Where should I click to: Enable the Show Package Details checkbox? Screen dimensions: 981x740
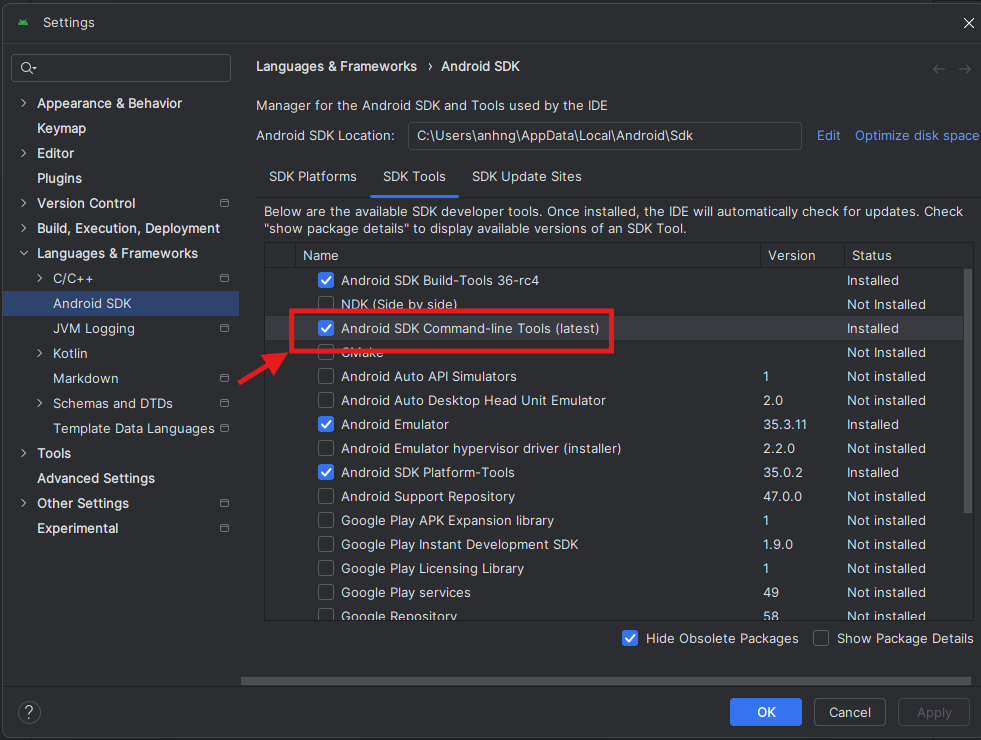point(821,638)
